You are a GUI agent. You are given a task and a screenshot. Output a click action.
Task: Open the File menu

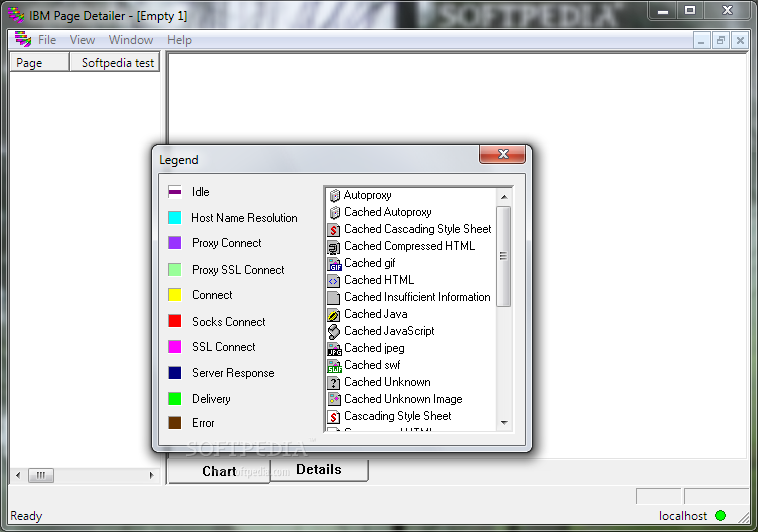47,40
